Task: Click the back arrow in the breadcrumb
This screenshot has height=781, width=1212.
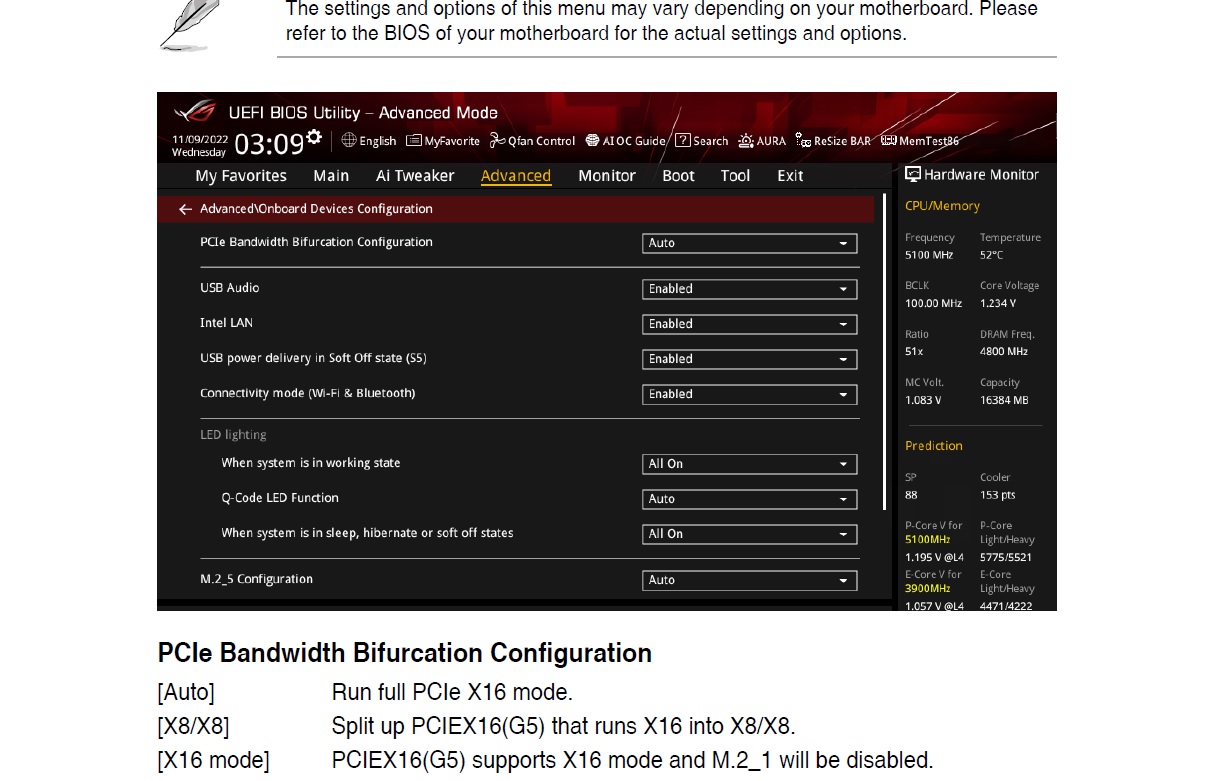Action: [184, 209]
